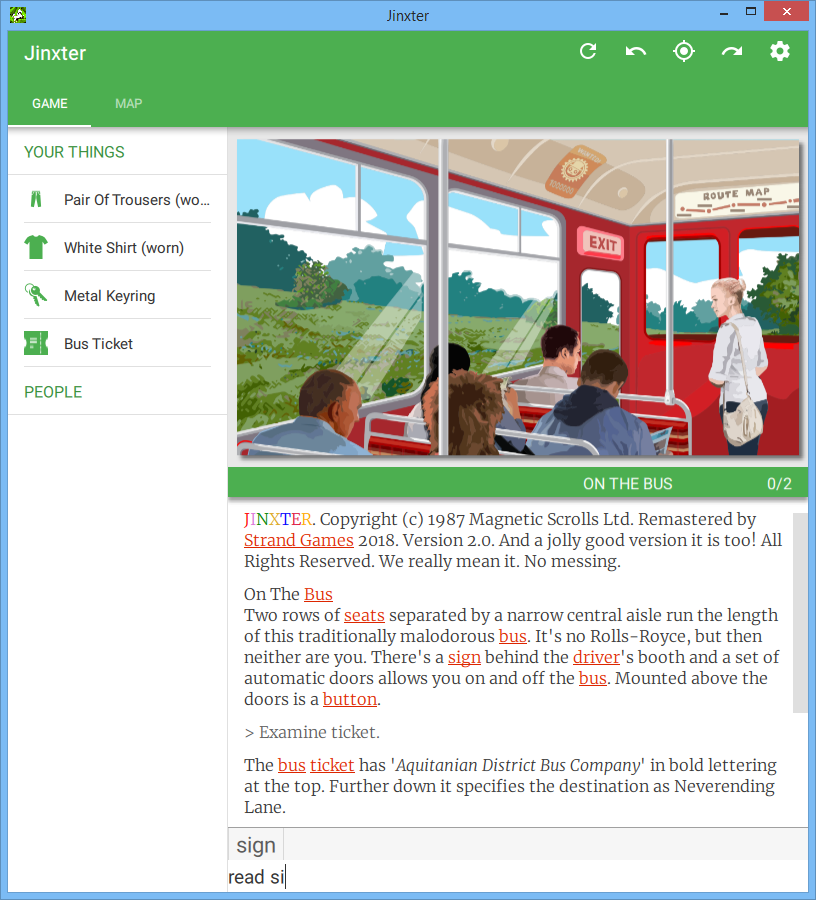Undo the last move with the undo arrow

pyautogui.click(x=636, y=52)
